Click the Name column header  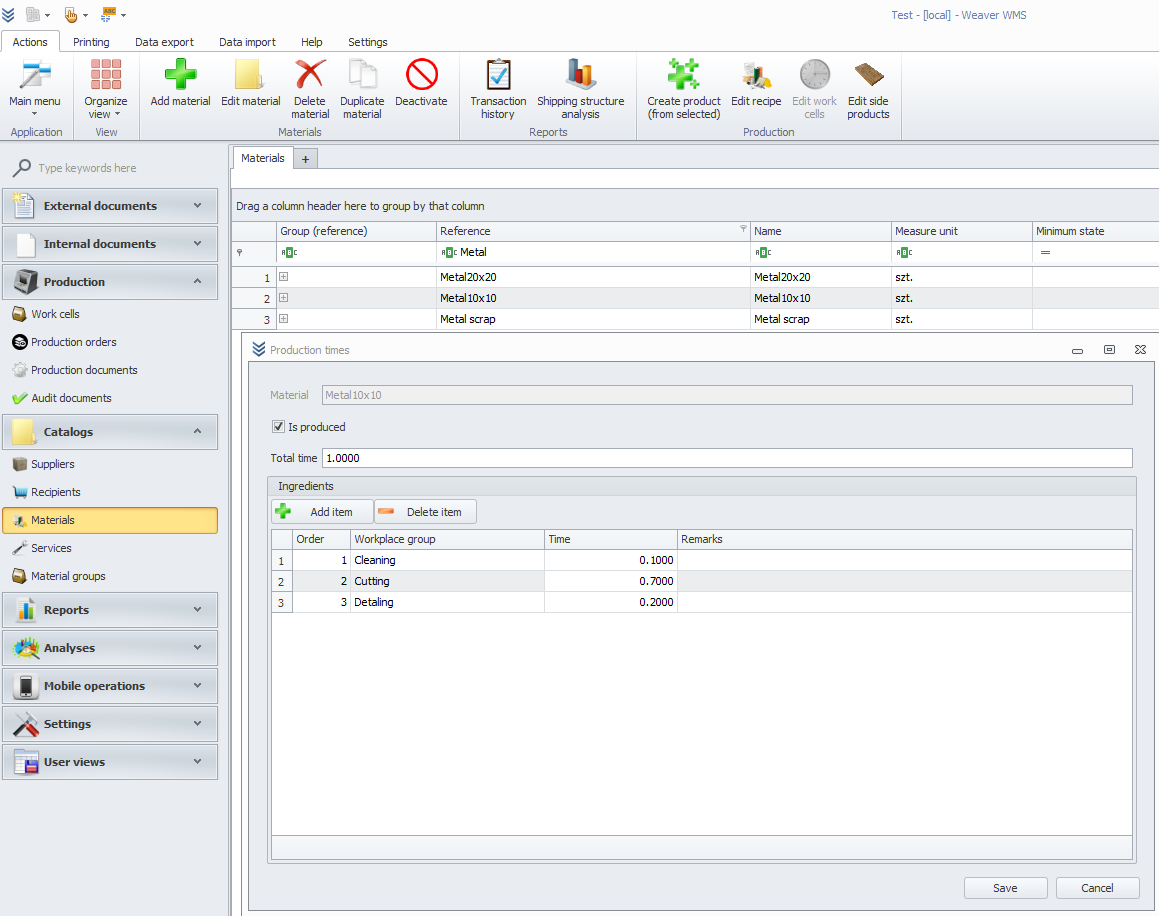(x=821, y=231)
